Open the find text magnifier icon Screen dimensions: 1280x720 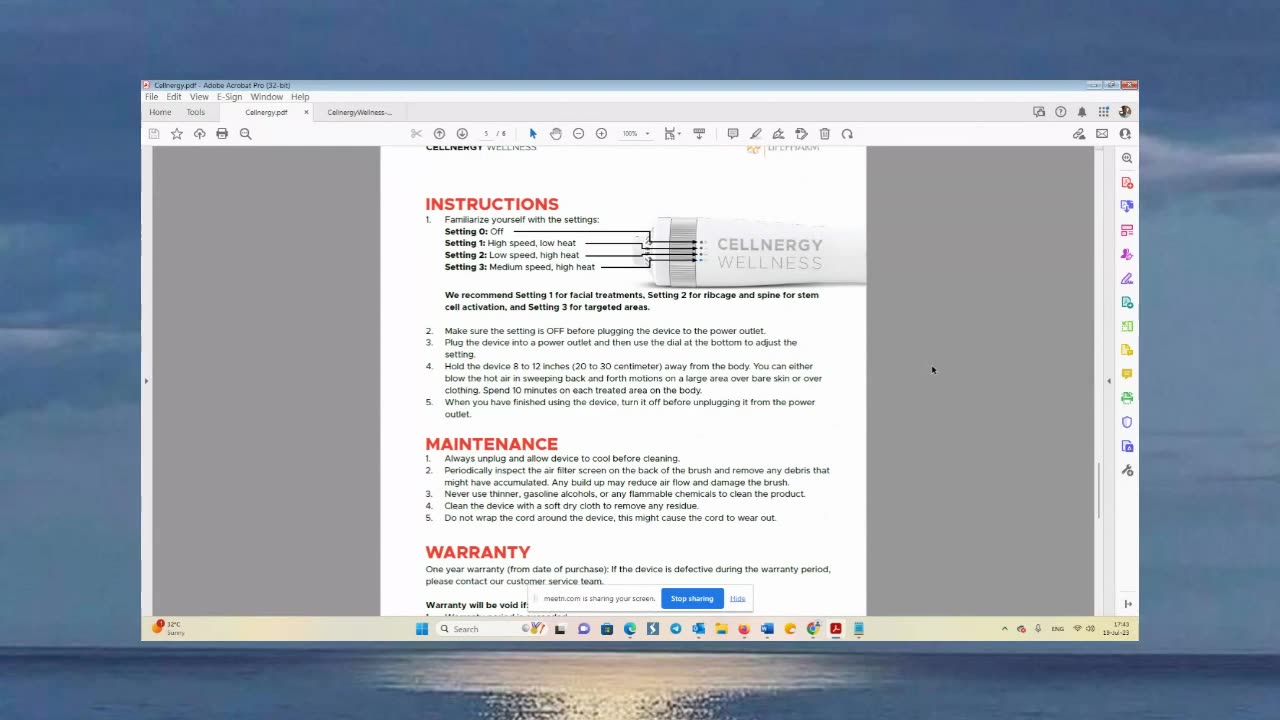[x=245, y=134]
